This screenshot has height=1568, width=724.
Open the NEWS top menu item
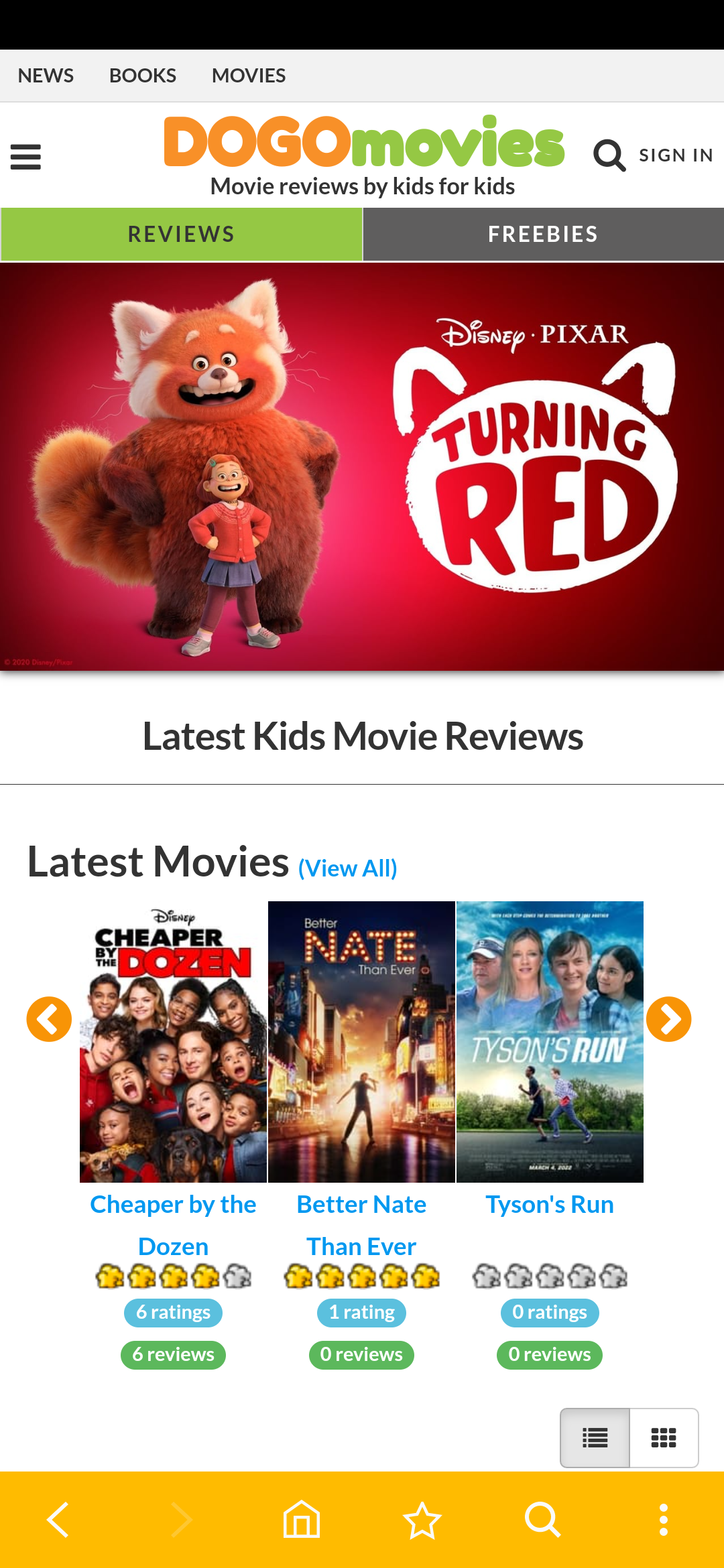pyautogui.click(x=46, y=76)
